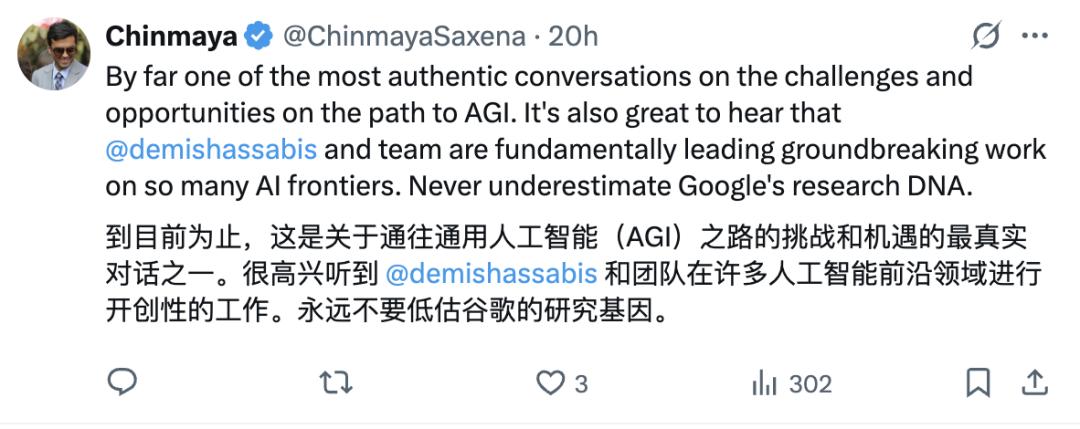This screenshot has height=429, width=1080.
Task: Open the @ChinmayaSaxena handle link
Action: pos(404,36)
